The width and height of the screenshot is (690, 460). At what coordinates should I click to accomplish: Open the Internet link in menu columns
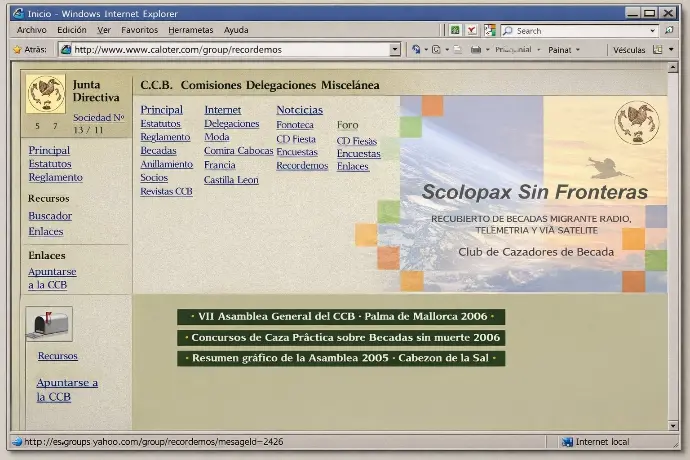pos(223,110)
